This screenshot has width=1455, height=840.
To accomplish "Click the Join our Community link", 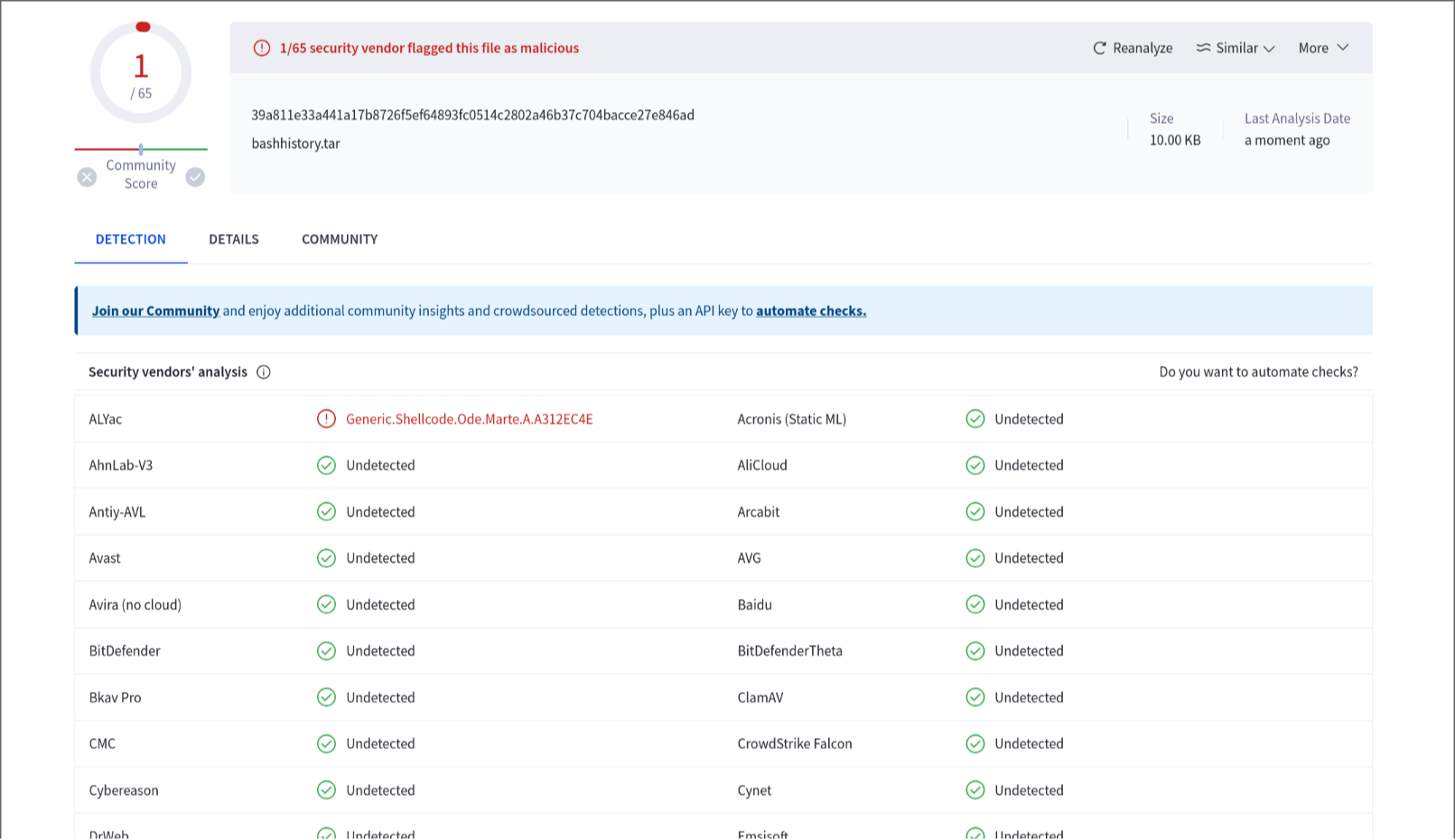I will [155, 311].
